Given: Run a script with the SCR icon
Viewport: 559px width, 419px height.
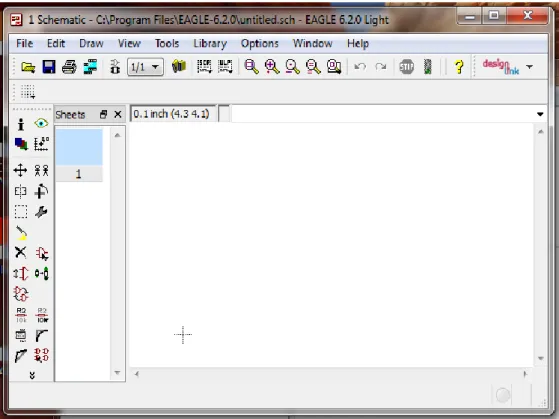Looking at the screenshot, I should pyautogui.click(x=204, y=66).
